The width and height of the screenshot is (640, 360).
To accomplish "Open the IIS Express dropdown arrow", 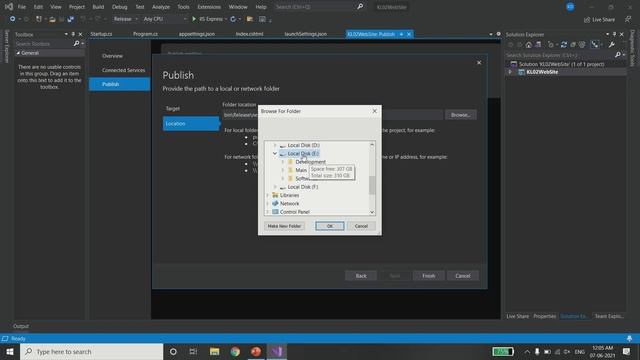I will click(x=226, y=19).
